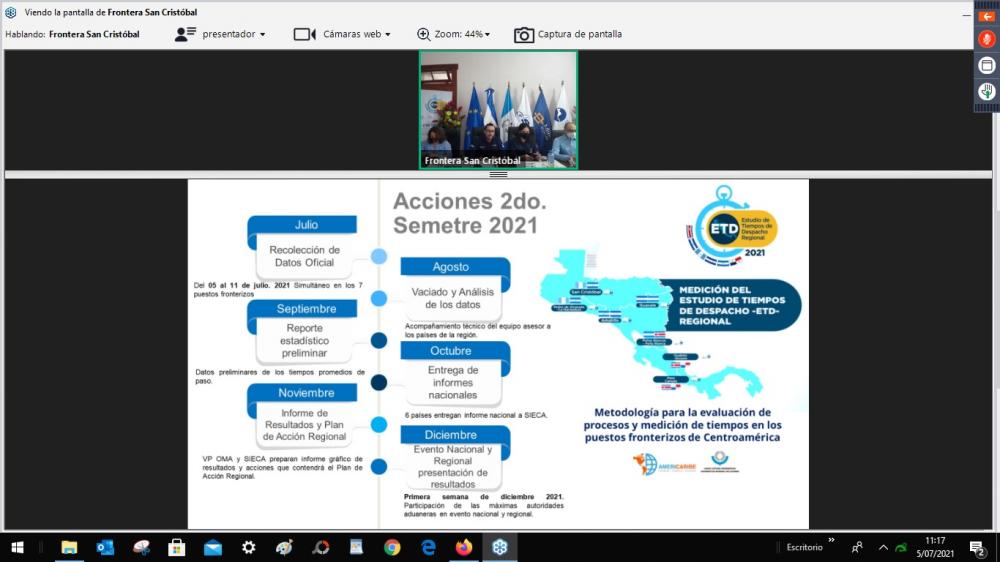This screenshot has width=1000, height=562.
Task: Toggle the window view icon in side panel
Action: [x=987, y=65]
